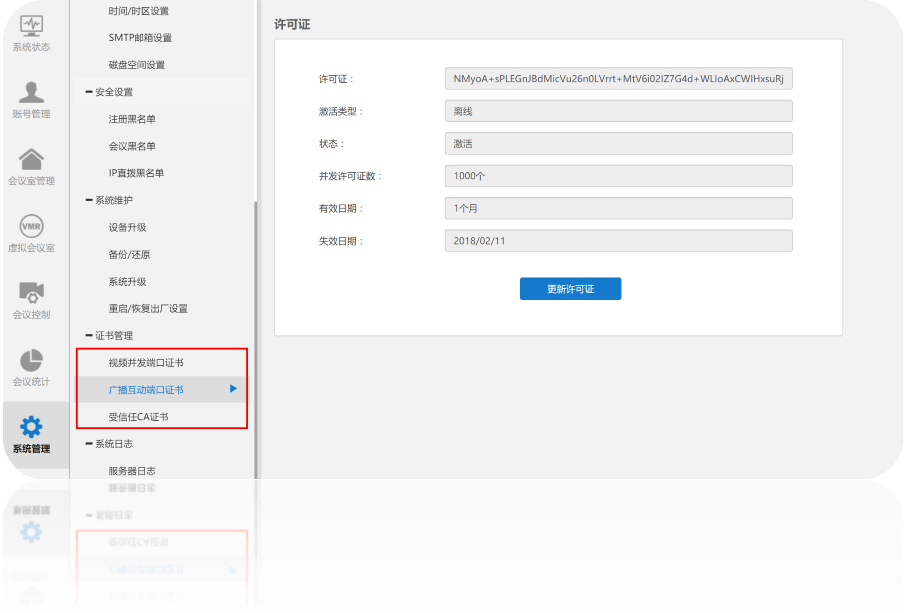Go to 系统升级 page
The width and height of the screenshot is (906, 613).
pyautogui.click(x=128, y=281)
